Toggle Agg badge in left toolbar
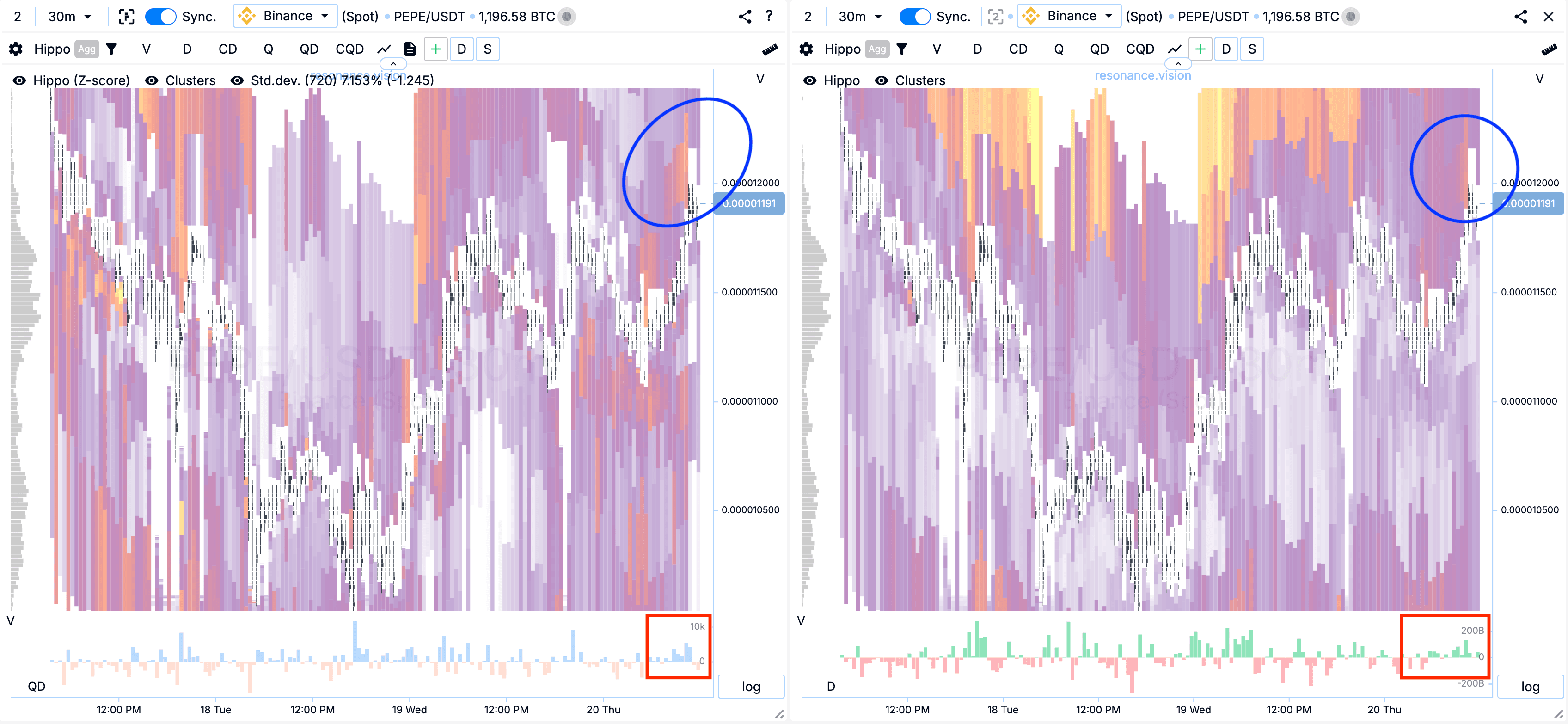The width and height of the screenshot is (1568, 724). [86, 49]
